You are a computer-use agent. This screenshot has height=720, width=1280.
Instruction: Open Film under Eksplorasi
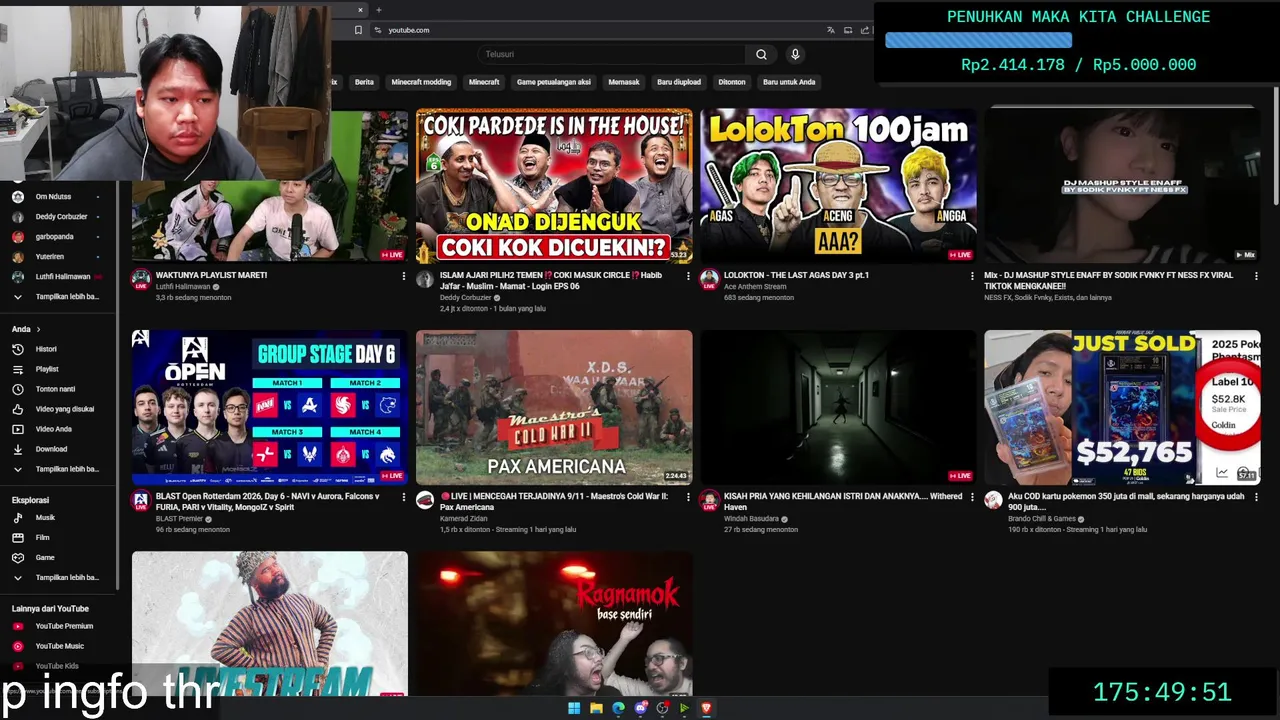[42, 537]
